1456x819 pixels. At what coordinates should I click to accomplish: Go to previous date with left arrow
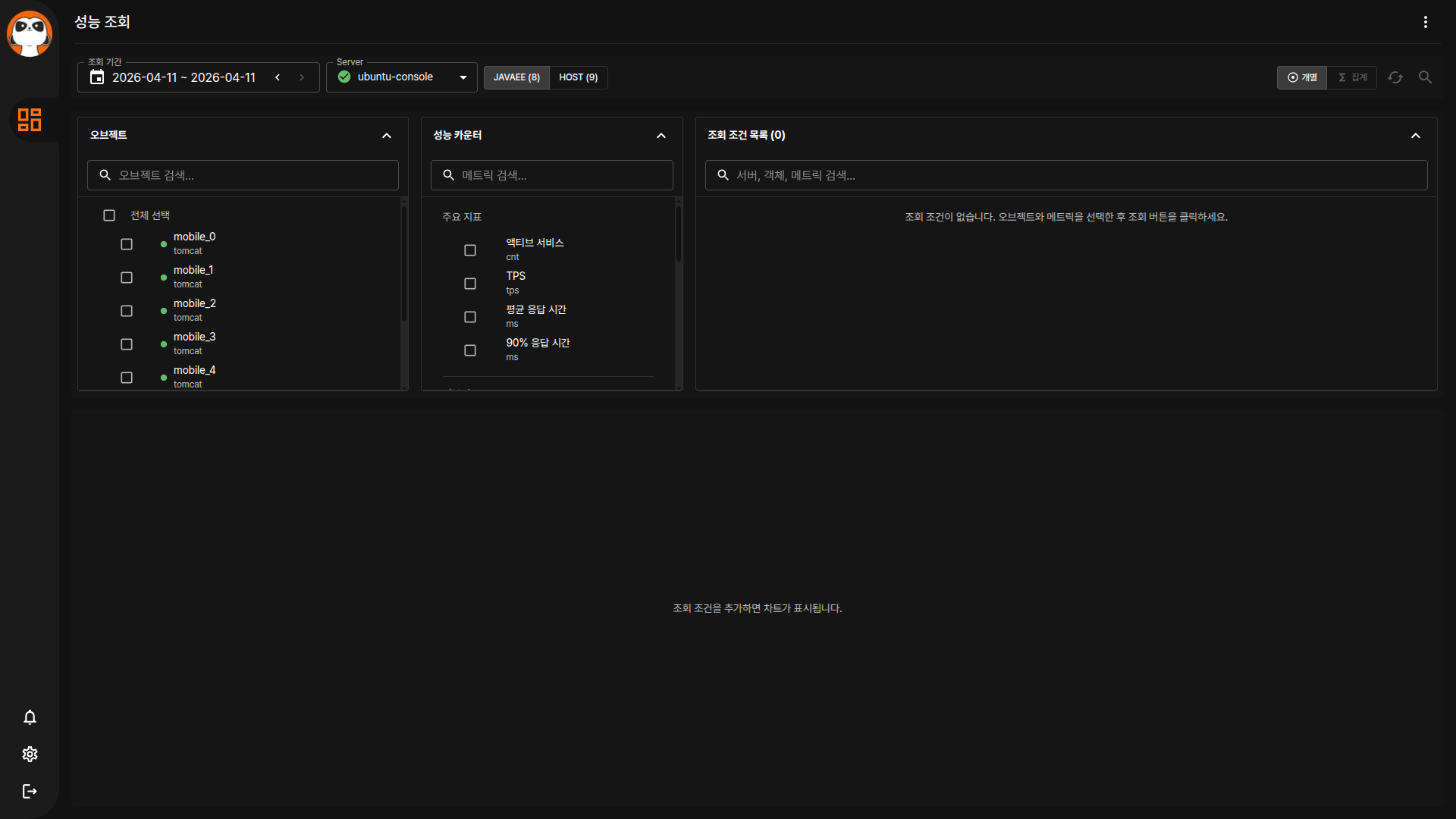coord(278,77)
